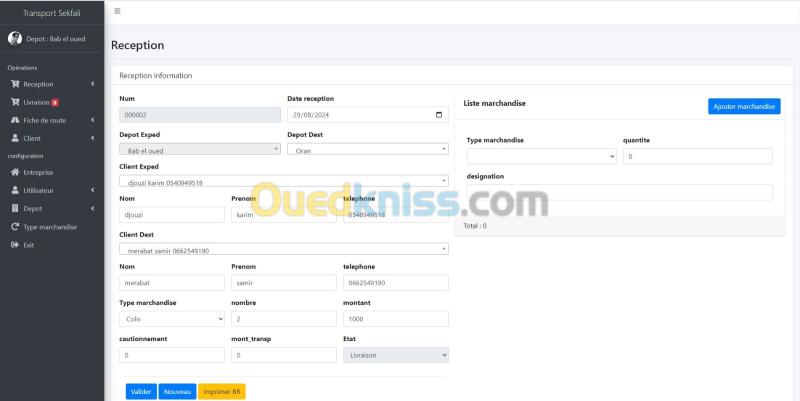
Task: Click the Imprimer BR button
Action: tap(222, 391)
